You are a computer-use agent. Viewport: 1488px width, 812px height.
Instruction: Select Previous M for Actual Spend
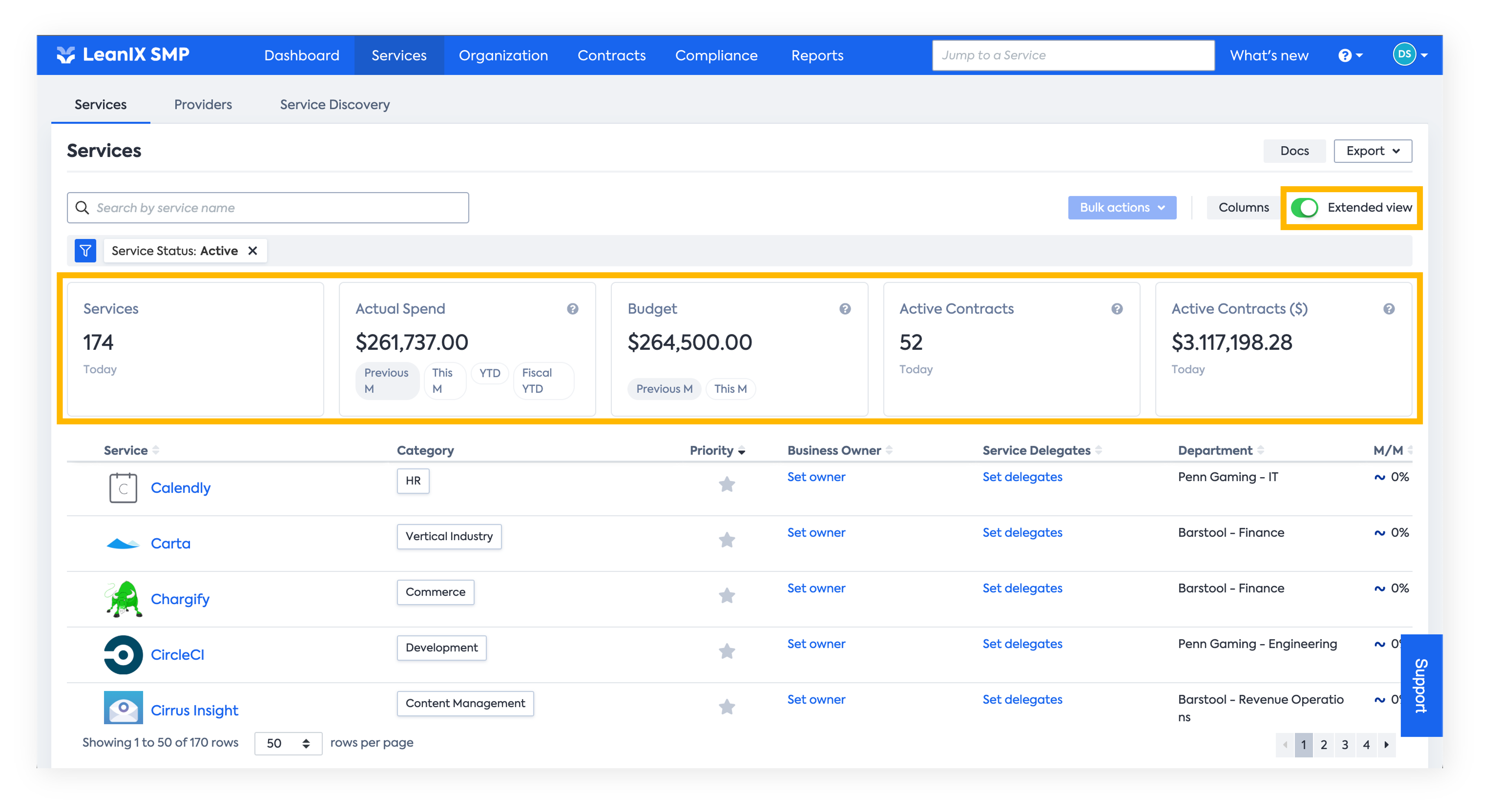pyautogui.click(x=386, y=380)
